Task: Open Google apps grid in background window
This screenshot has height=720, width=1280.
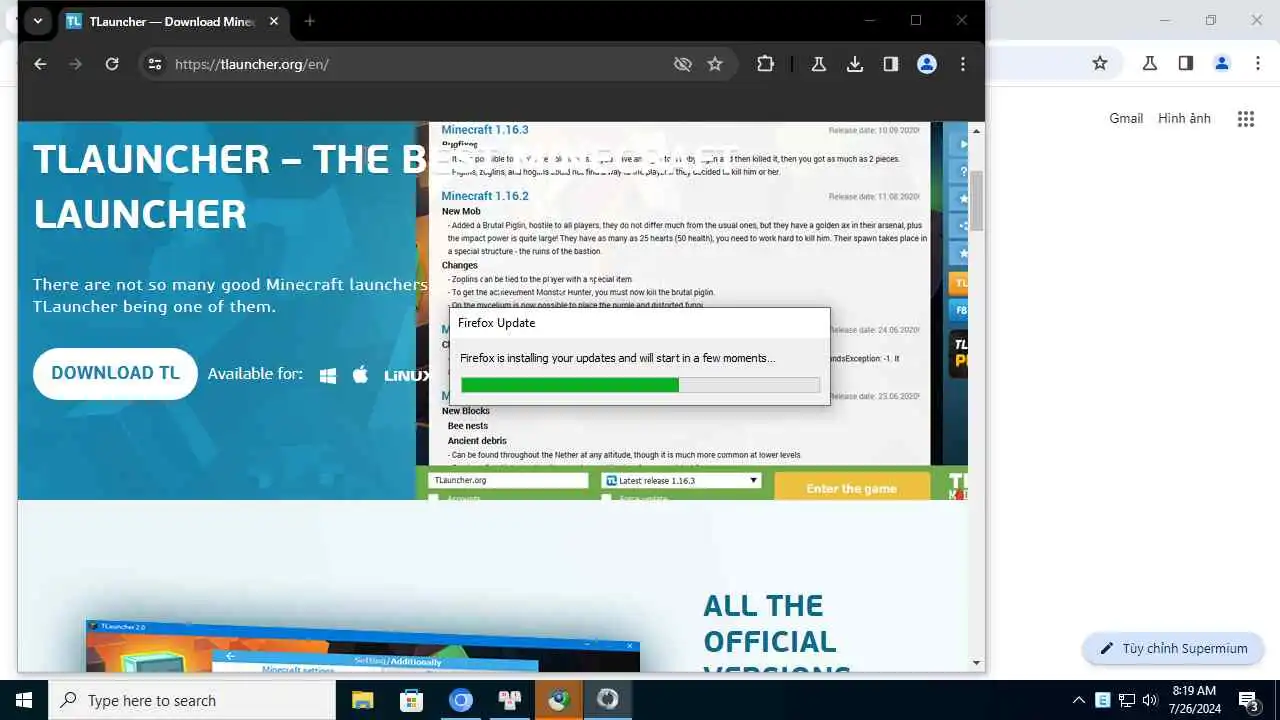Action: (x=1245, y=119)
